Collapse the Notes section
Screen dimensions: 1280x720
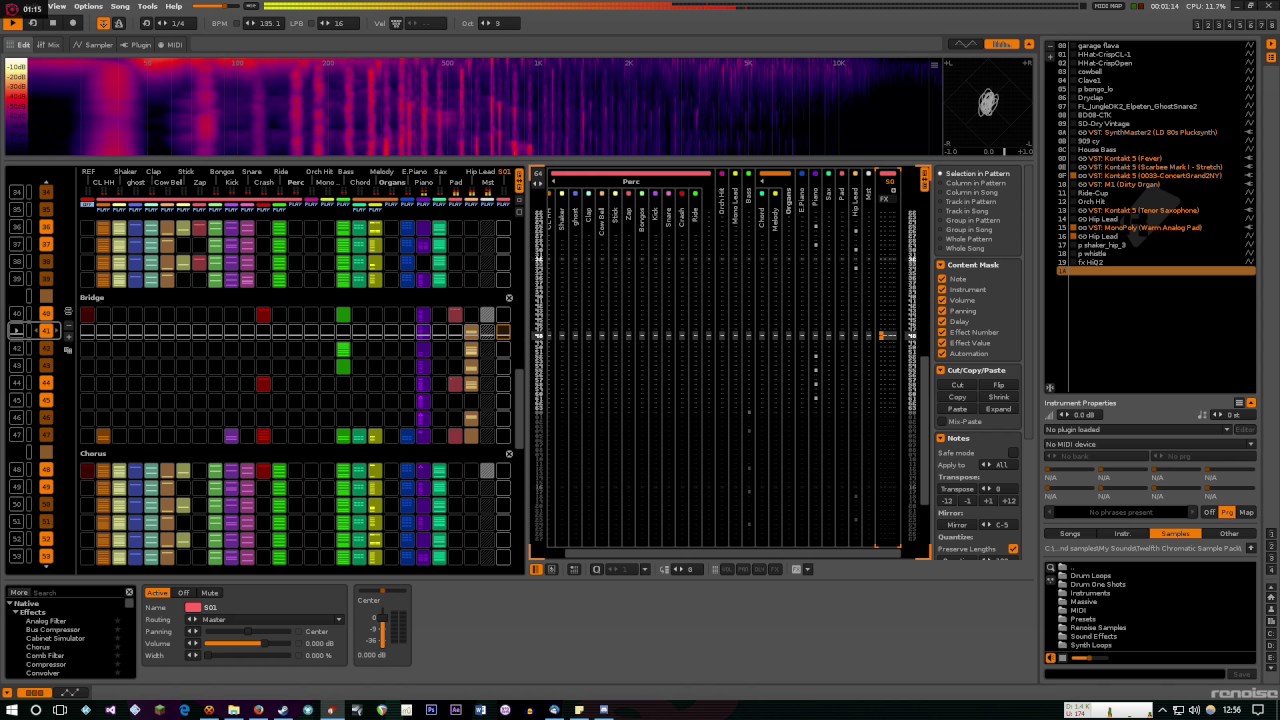click(941, 438)
